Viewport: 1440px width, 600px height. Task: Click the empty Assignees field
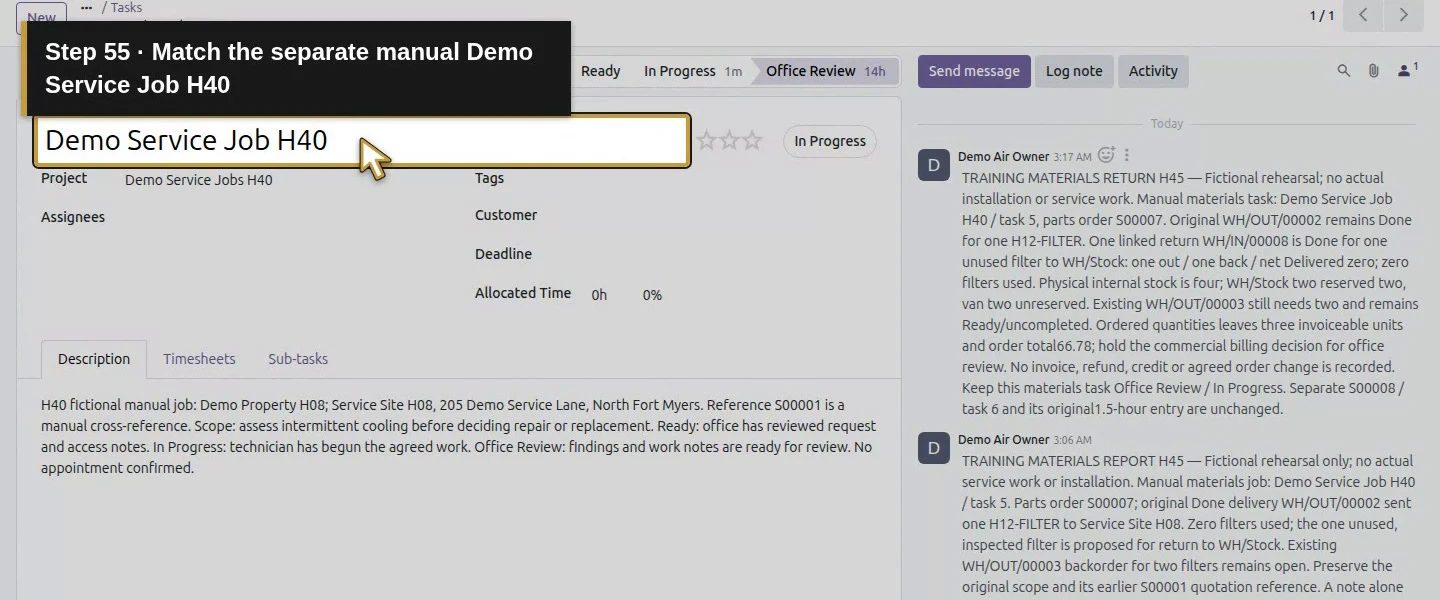click(285, 218)
